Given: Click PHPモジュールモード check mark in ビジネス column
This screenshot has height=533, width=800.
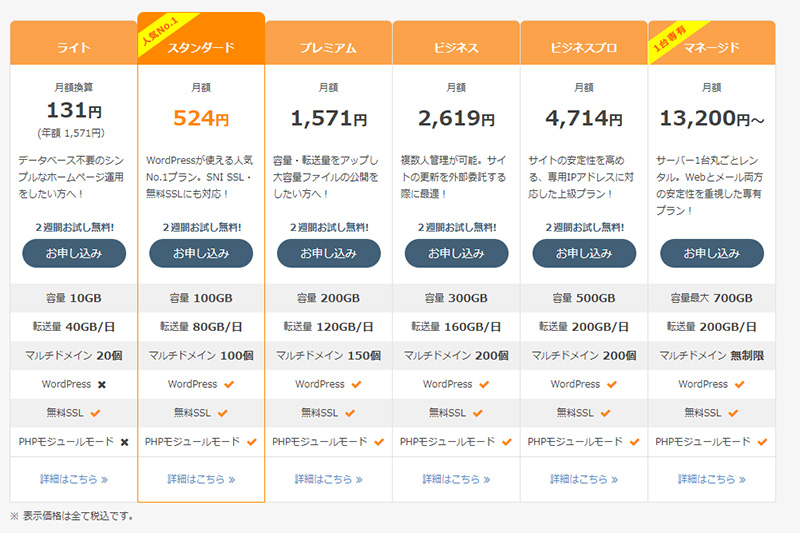Looking at the screenshot, I should [x=507, y=442].
